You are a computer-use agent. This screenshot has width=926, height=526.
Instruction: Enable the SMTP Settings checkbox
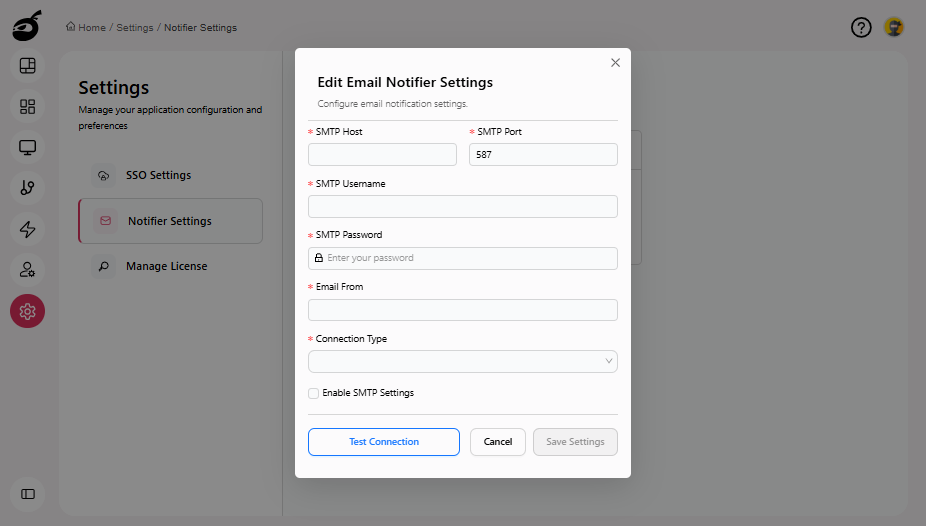(314, 393)
